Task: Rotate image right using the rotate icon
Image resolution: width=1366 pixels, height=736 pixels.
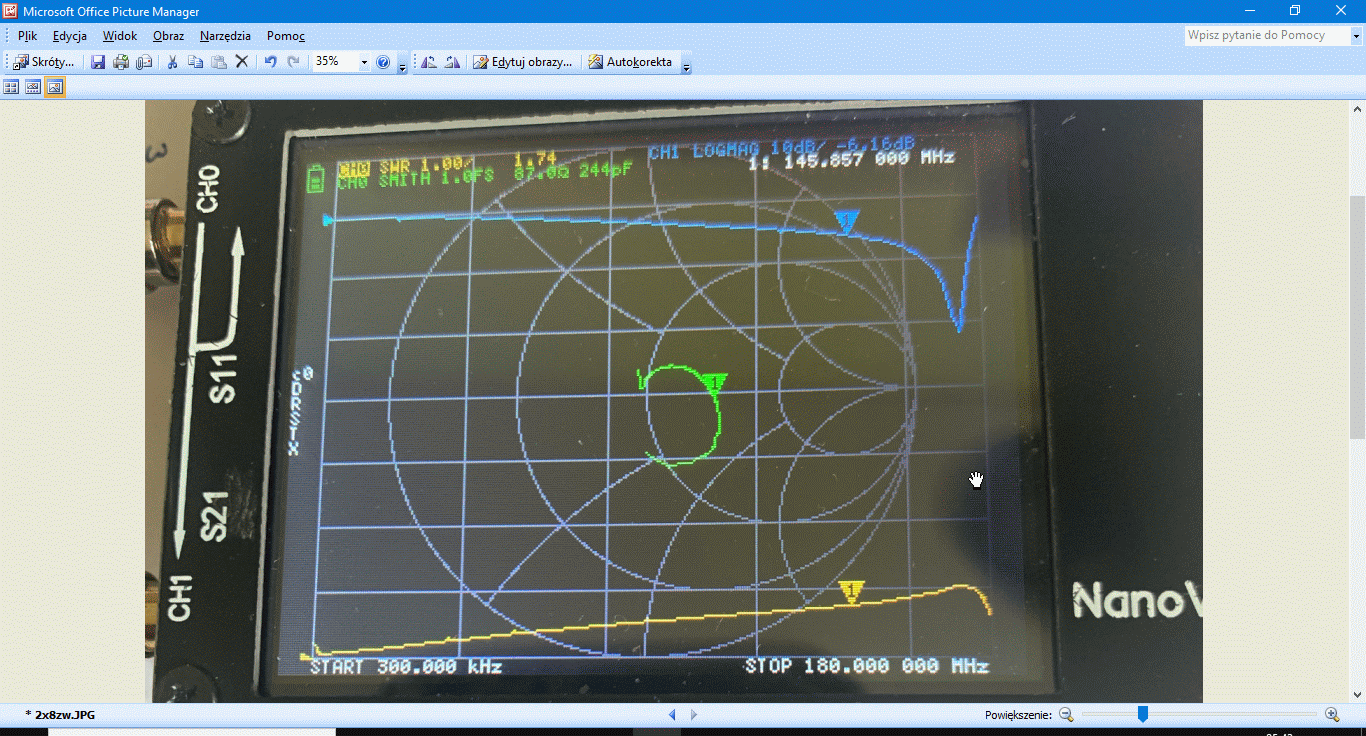Action: coord(451,62)
